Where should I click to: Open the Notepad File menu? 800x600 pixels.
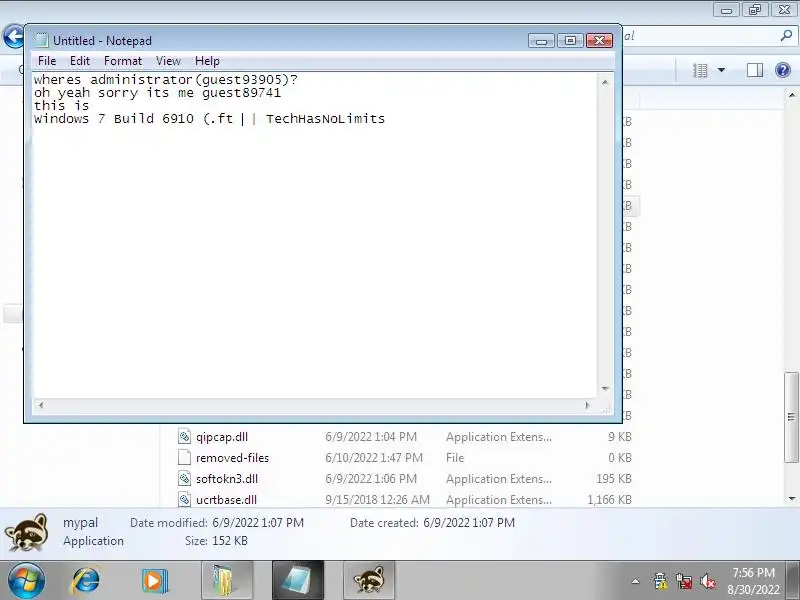47,61
